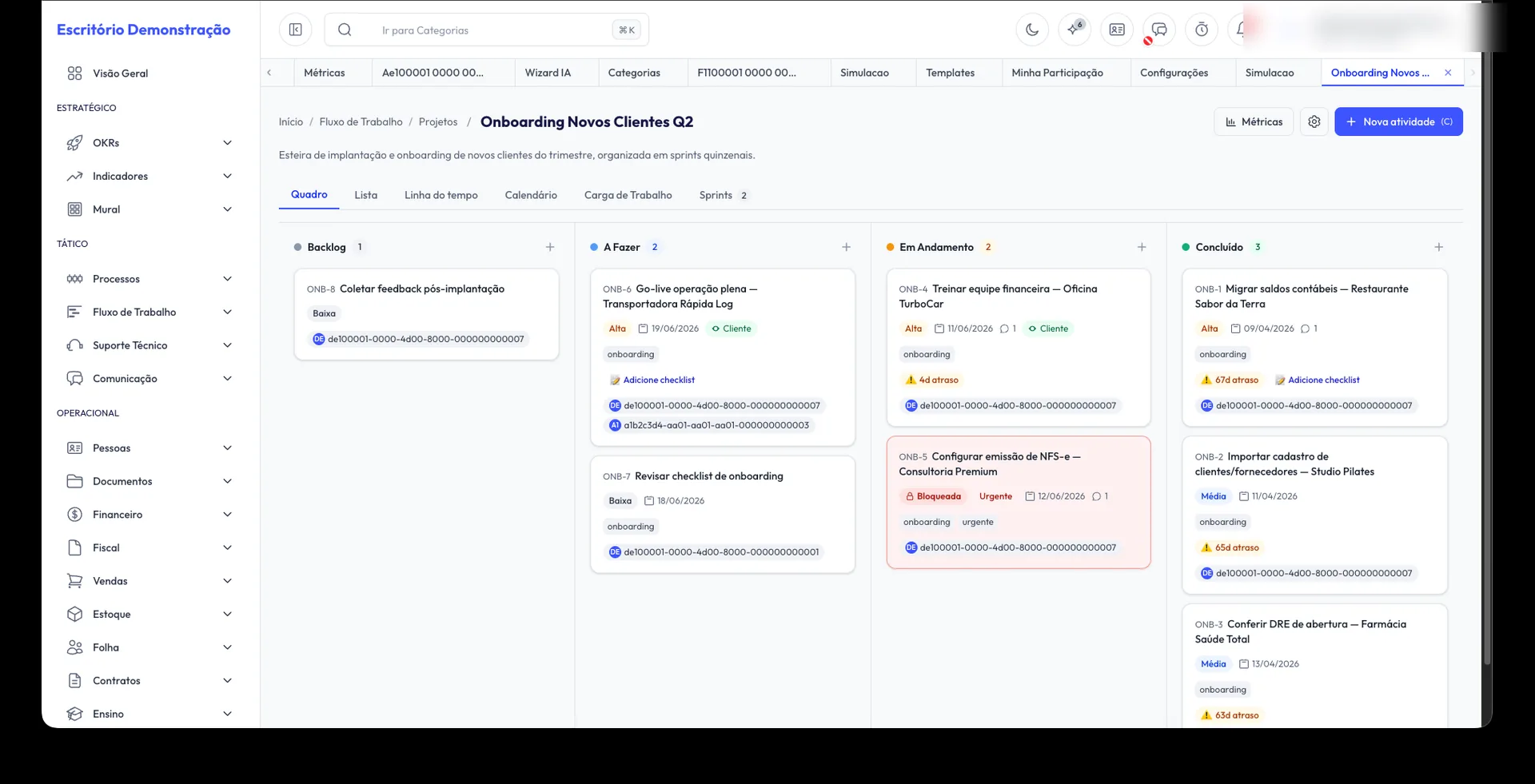
Task: Expand the Contratos chevron
Action: click(x=227, y=681)
